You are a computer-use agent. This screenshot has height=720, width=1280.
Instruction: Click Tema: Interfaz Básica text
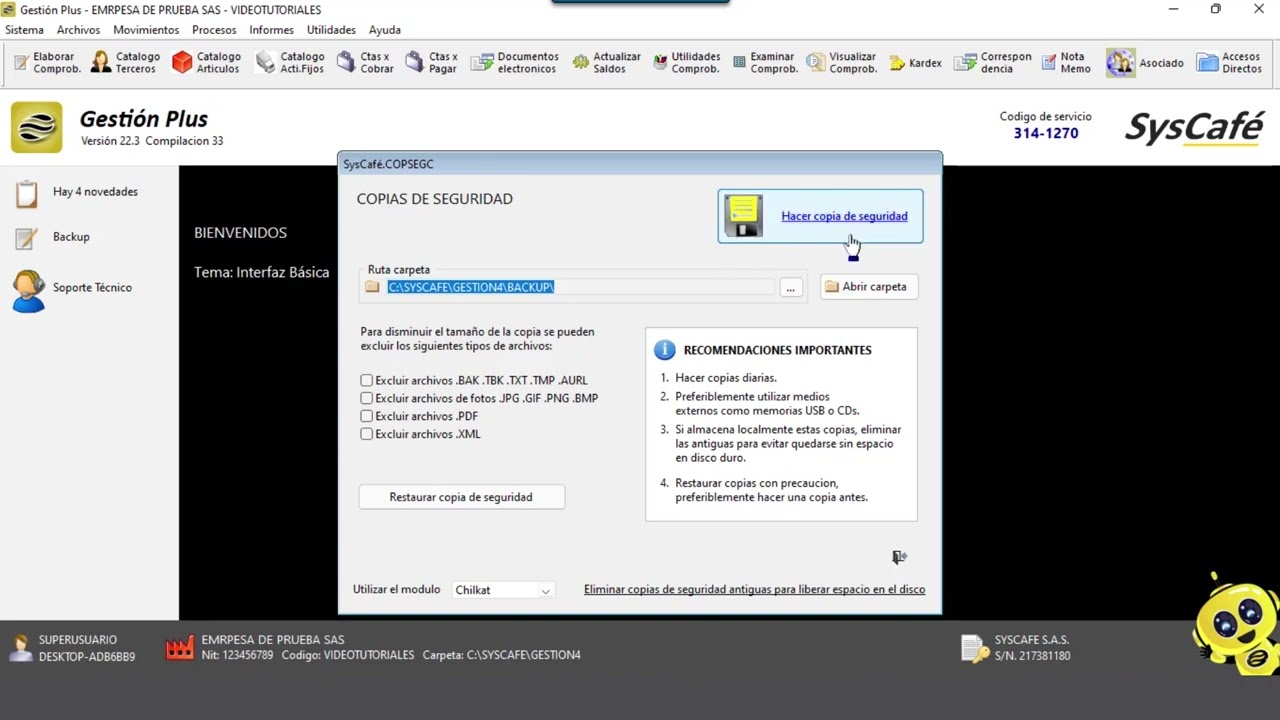coord(261,272)
